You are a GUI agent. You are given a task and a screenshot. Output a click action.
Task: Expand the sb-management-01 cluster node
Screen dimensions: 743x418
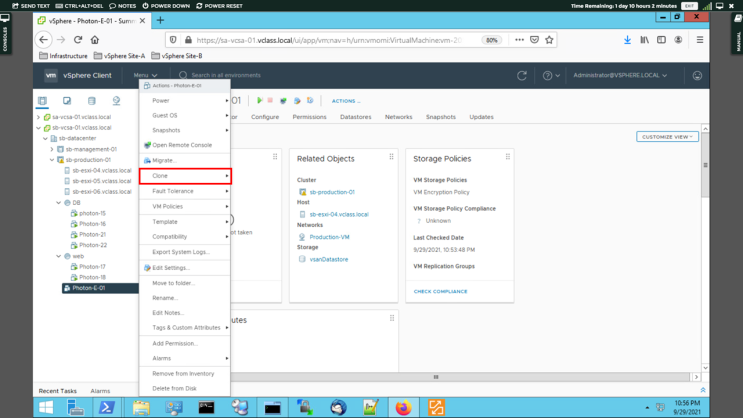52,149
